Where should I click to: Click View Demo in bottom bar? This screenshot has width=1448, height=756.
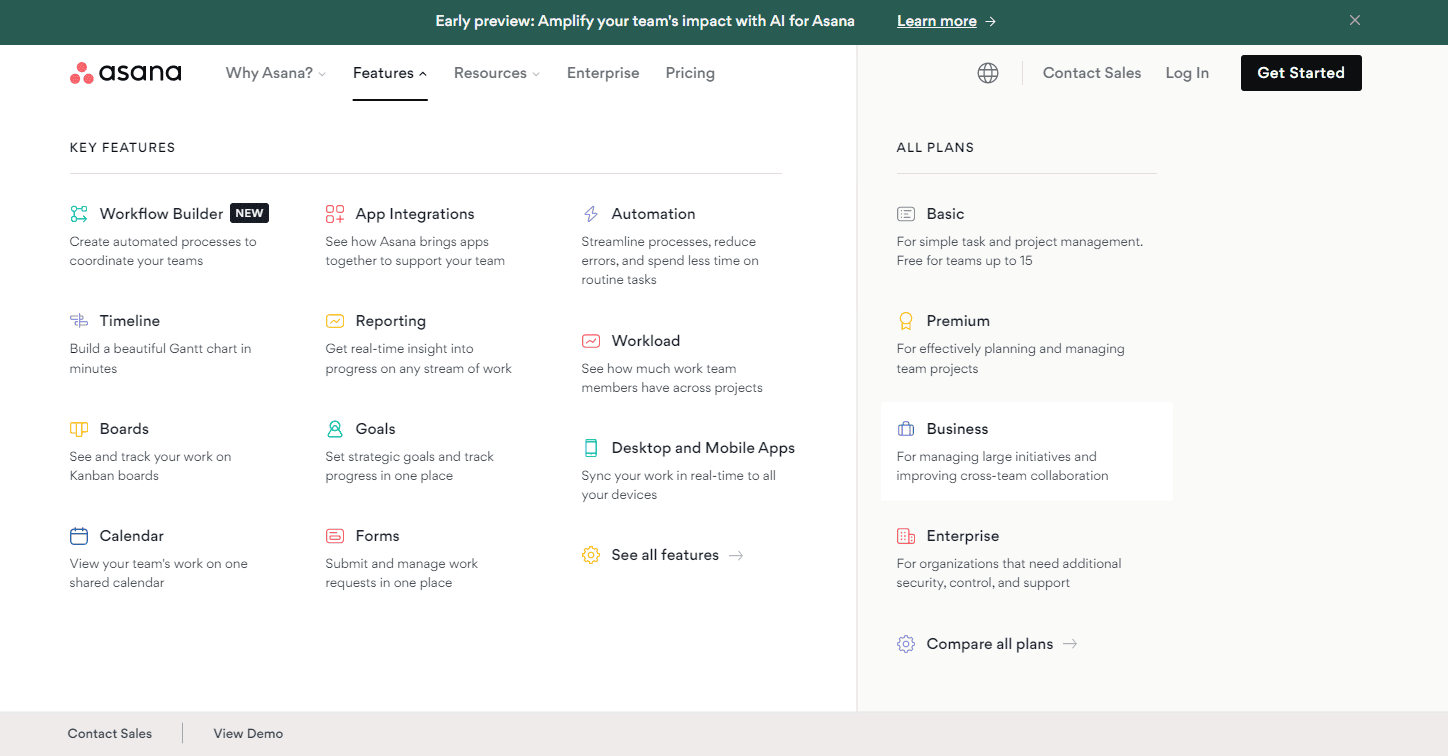[248, 733]
